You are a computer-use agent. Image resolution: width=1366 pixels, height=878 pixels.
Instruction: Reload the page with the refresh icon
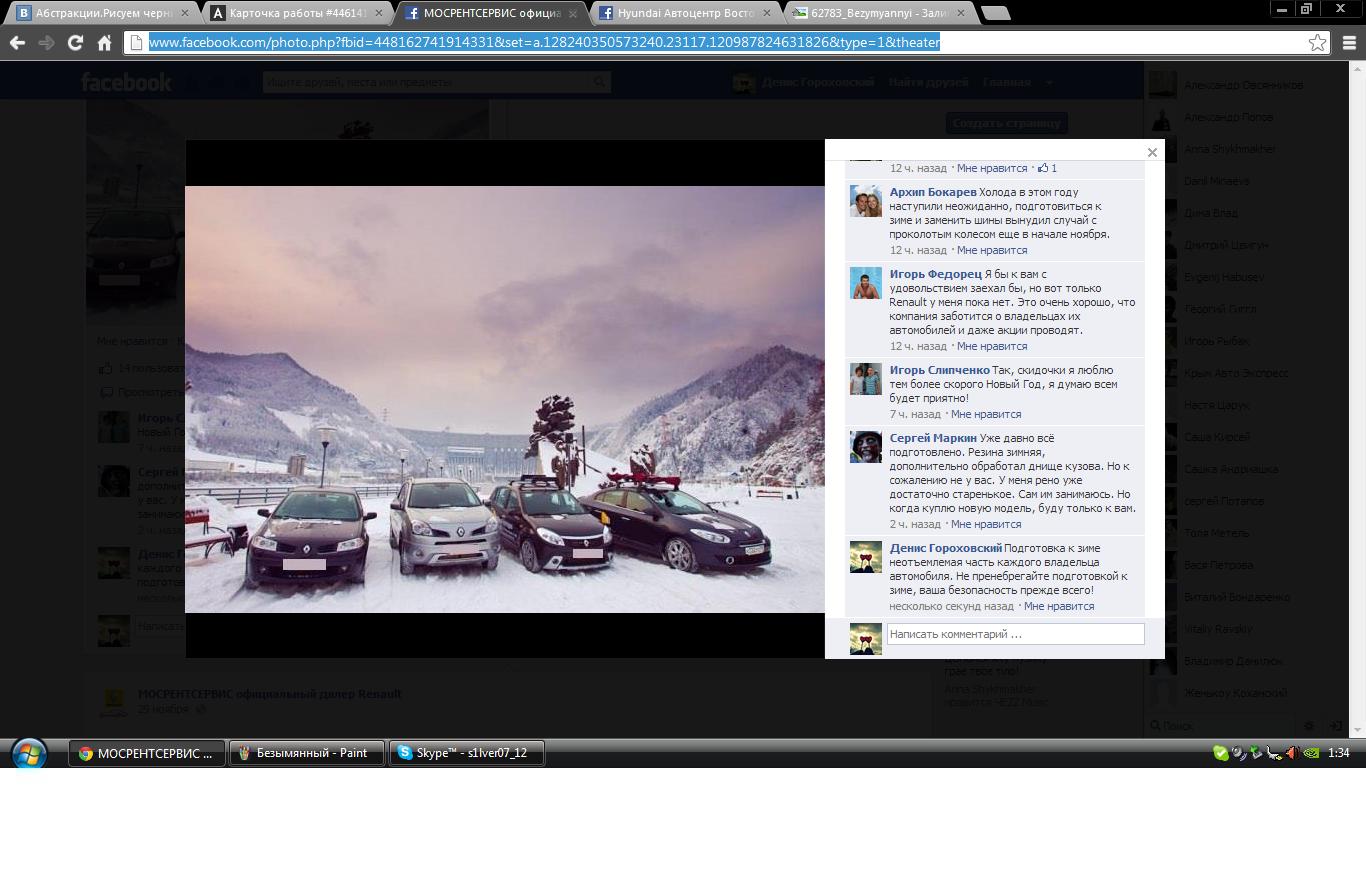click(75, 43)
